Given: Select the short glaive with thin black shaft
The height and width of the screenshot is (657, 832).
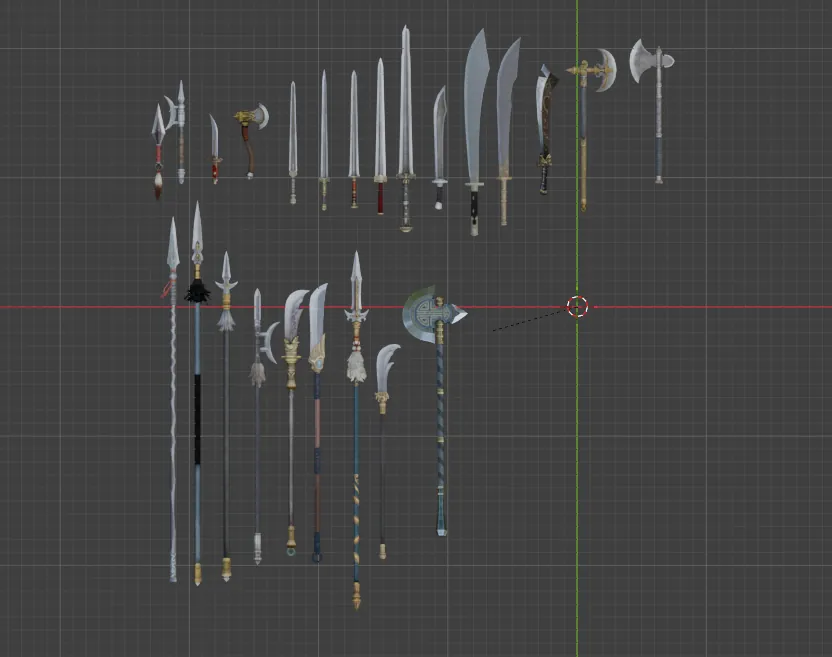Looking at the screenshot, I should (x=383, y=450).
